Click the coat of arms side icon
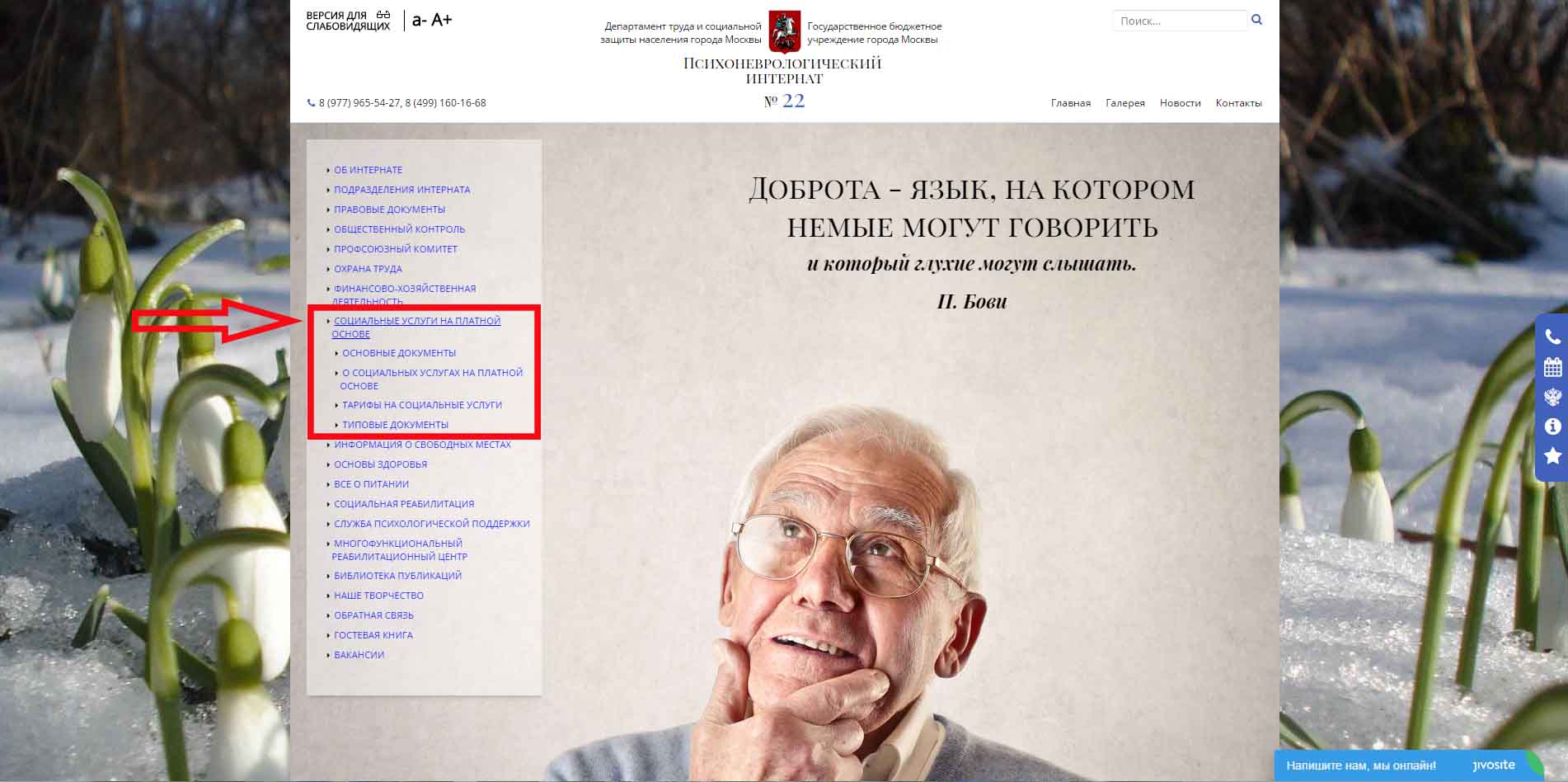1568x782 pixels. pos(1552,397)
